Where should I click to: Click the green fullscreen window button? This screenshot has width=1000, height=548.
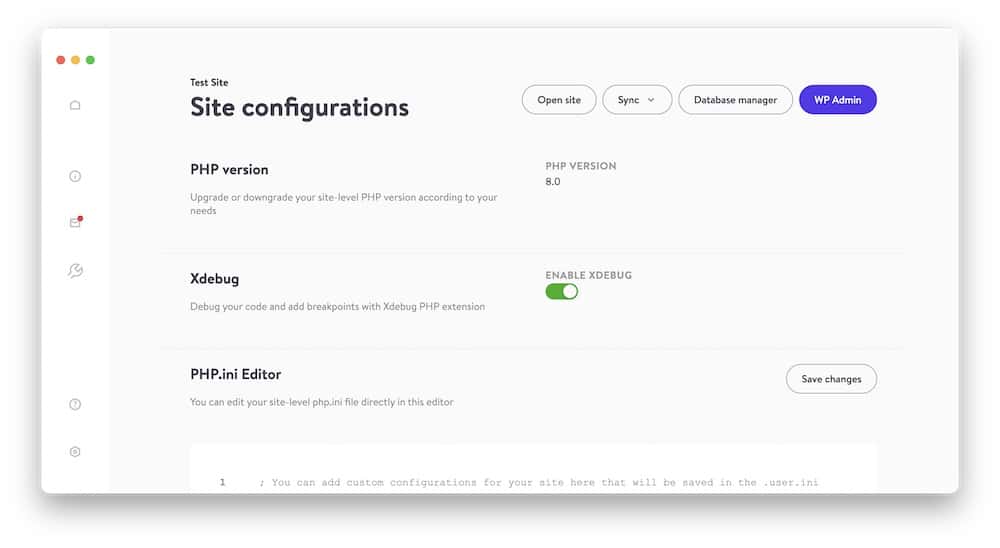(x=91, y=60)
